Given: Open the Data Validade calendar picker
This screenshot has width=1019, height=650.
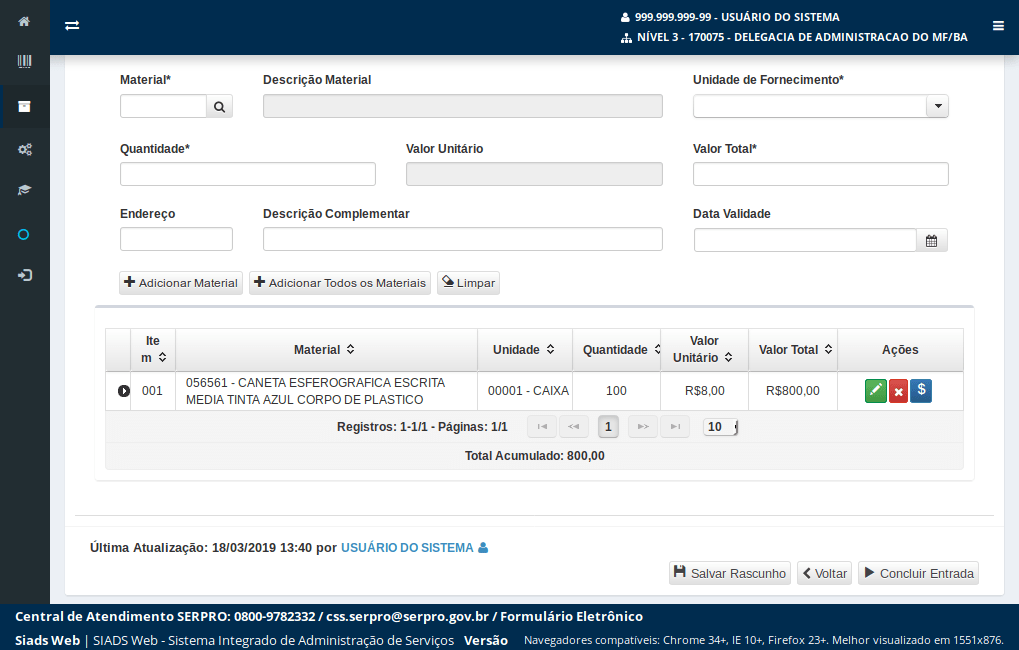Looking at the screenshot, I should pyautogui.click(x=931, y=240).
